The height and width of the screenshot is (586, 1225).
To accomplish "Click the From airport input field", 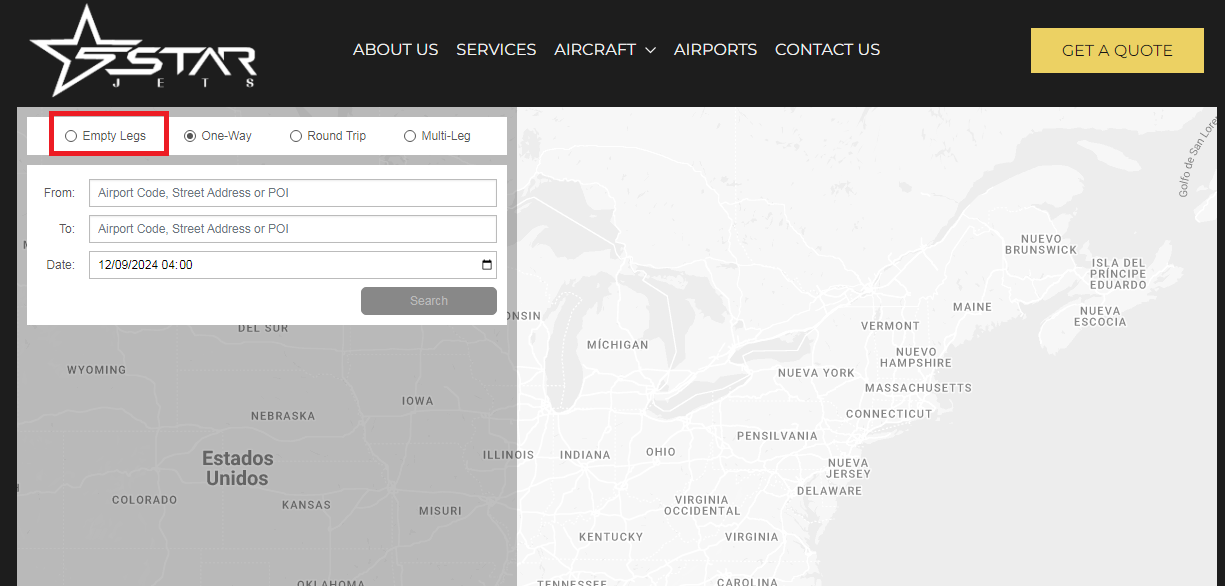I will pos(292,192).
